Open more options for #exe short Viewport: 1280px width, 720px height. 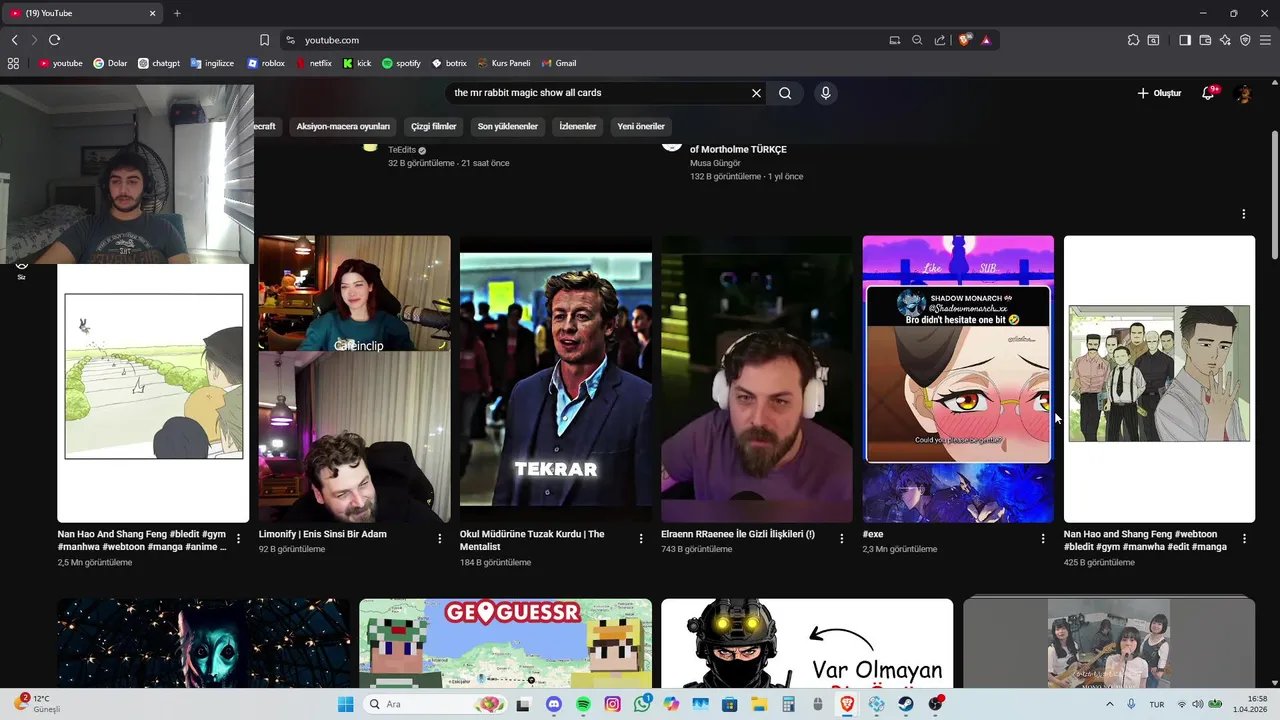click(1043, 538)
